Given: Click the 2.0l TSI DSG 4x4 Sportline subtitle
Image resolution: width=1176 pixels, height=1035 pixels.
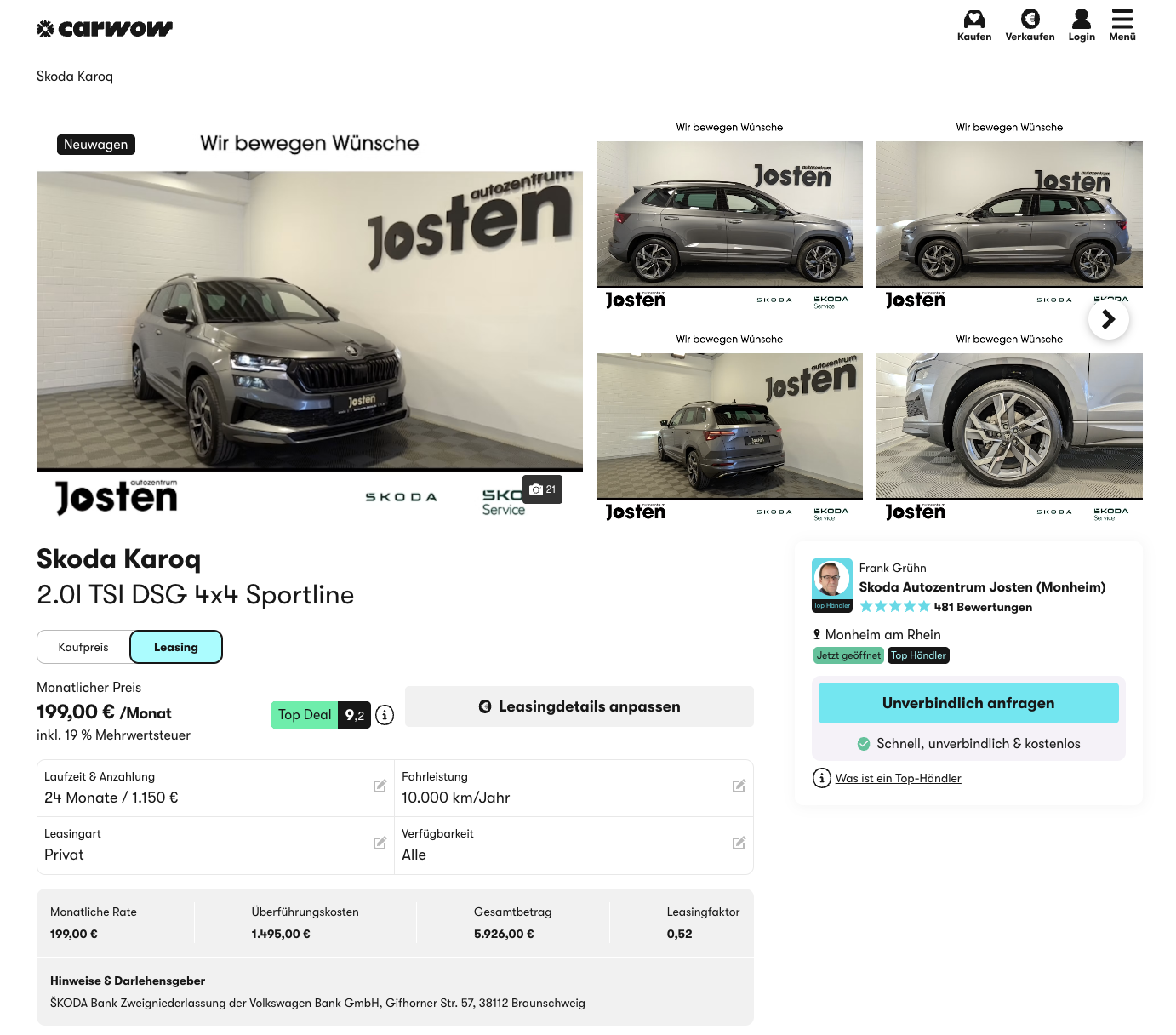Looking at the screenshot, I should click(x=195, y=594).
